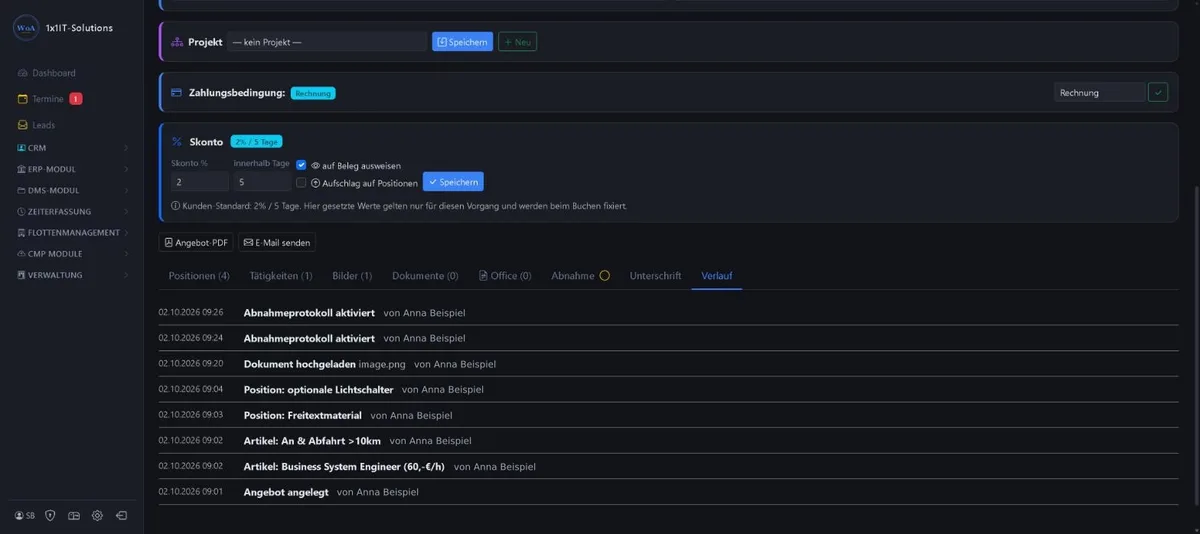
Task: Click the 2% / 5 Tage badge
Action: click(x=257, y=142)
